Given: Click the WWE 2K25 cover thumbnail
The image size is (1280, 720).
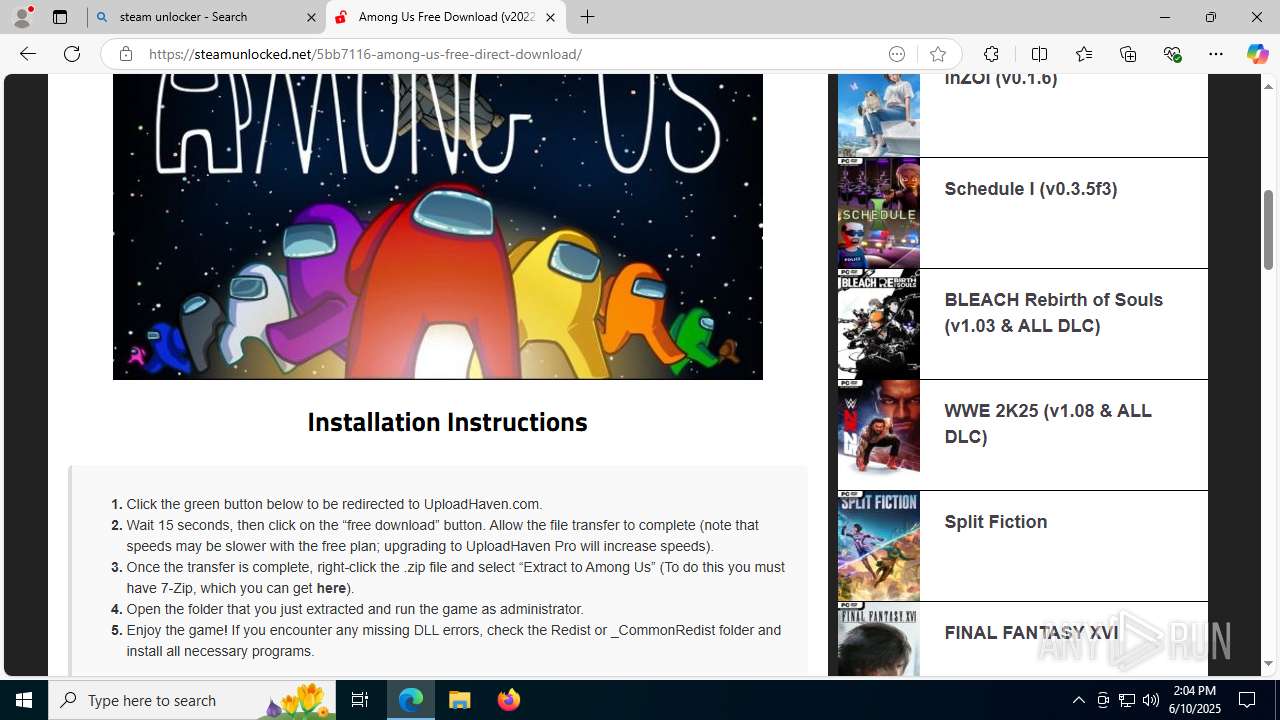Looking at the screenshot, I should pyautogui.click(x=878, y=434).
